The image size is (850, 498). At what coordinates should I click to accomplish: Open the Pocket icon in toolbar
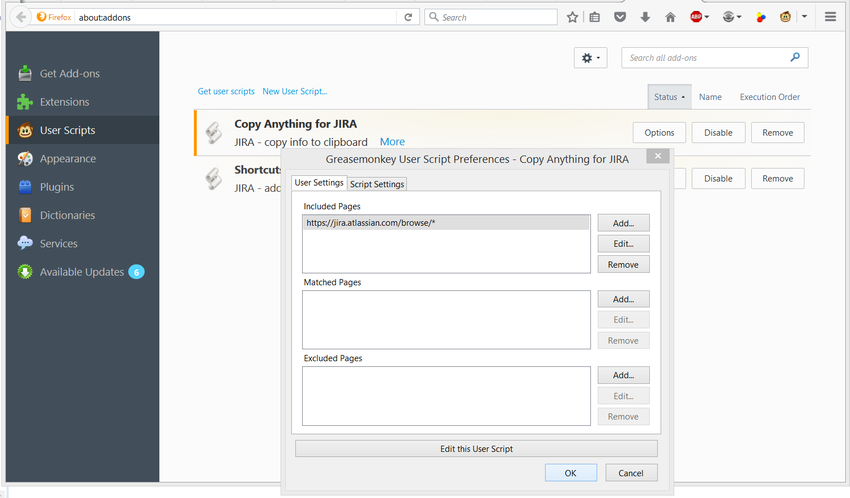[x=620, y=17]
